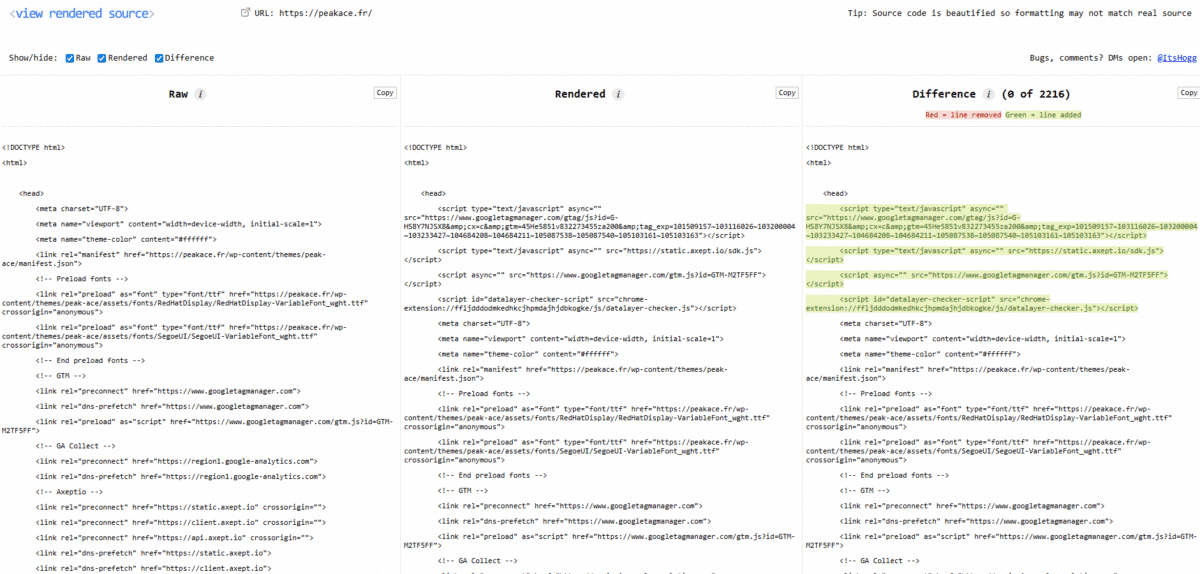
Task: Click '<!-- End preload fonts -->' in Rendered column
Action: point(493,475)
